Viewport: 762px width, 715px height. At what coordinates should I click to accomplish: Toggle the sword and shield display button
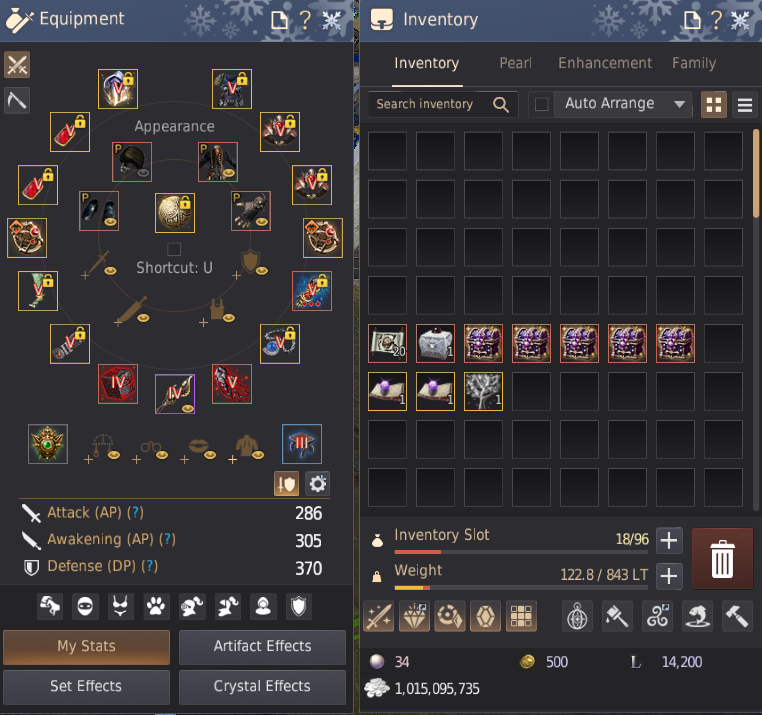click(x=286, y=484)
